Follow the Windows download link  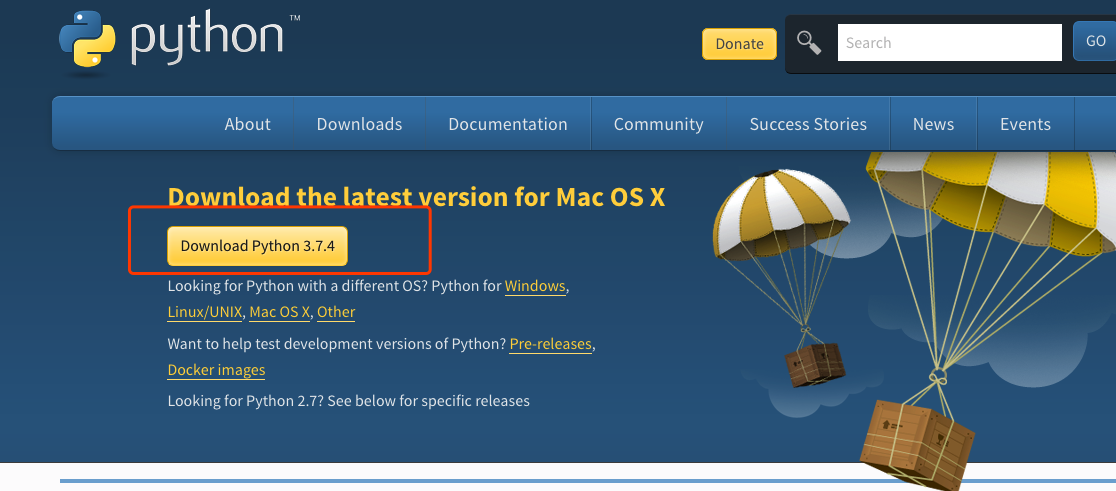(535, 286)
